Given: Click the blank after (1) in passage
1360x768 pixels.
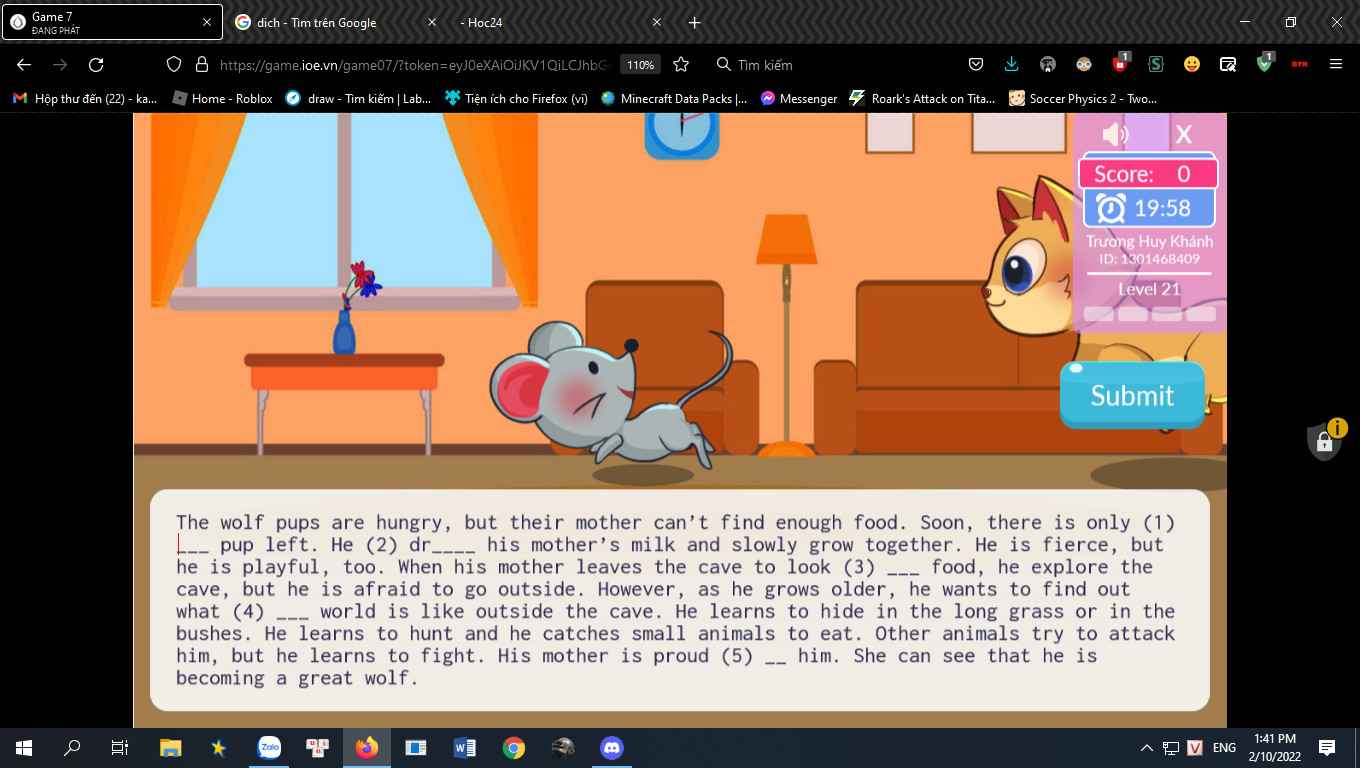Looking at the screenshot, I should 193,545.
